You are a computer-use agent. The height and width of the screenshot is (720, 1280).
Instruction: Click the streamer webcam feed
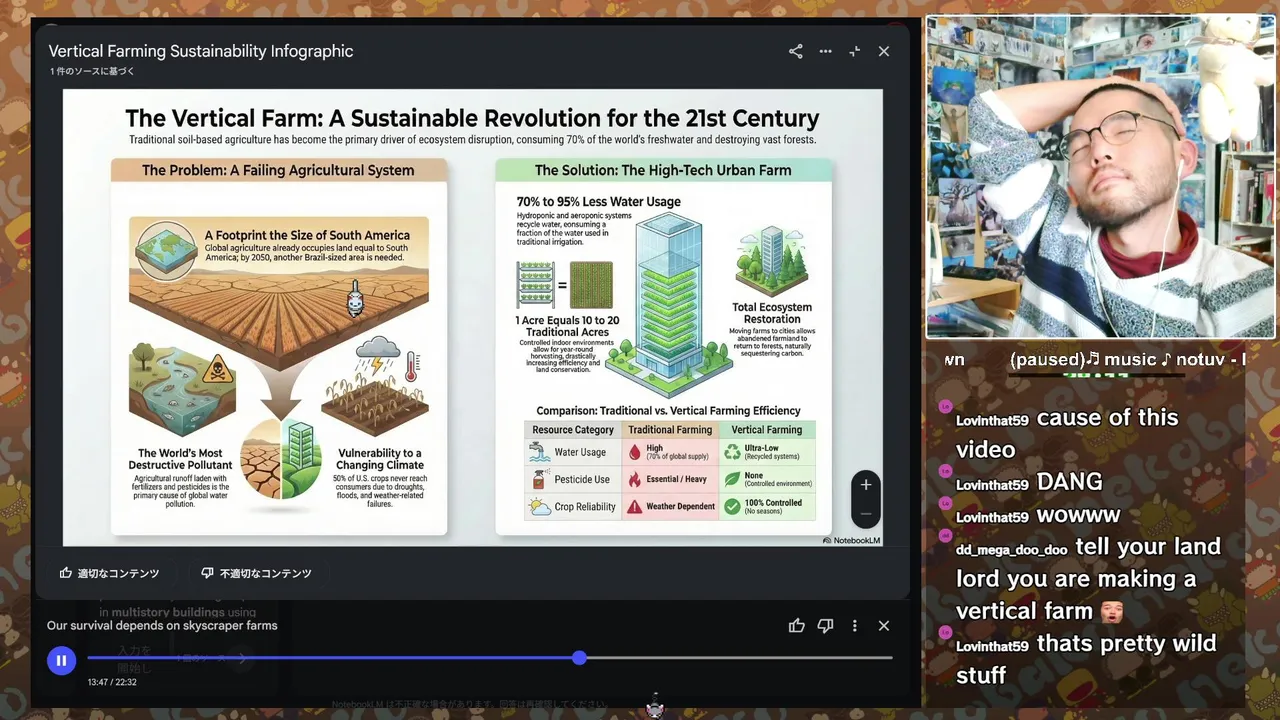[x=1100, y=177]
